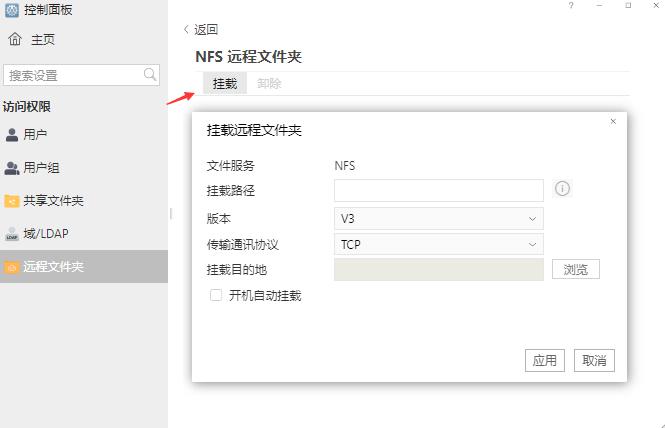Open 共享文件夹 via its folder icon
This screenshot has height=428, width=665.
pyautogui.click(x=12, y=201)
